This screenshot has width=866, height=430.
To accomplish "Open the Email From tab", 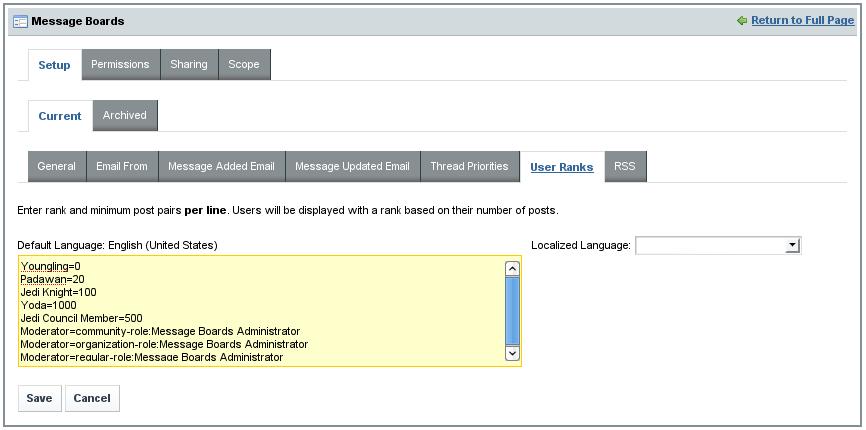I will click(122, 166).
